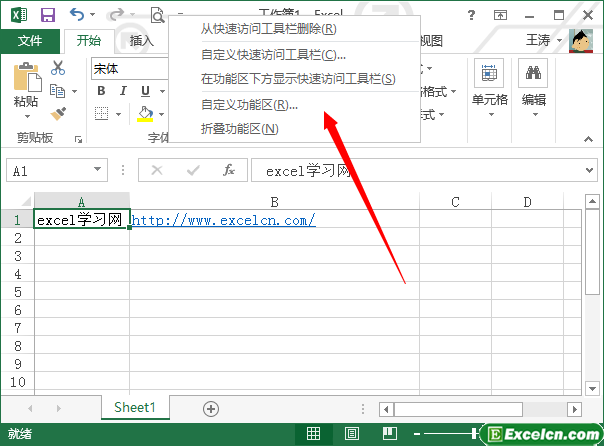Apply yellow fill color to cell
Image resolution: width=604 pixels, height=446 pixels.
(145, 114)
